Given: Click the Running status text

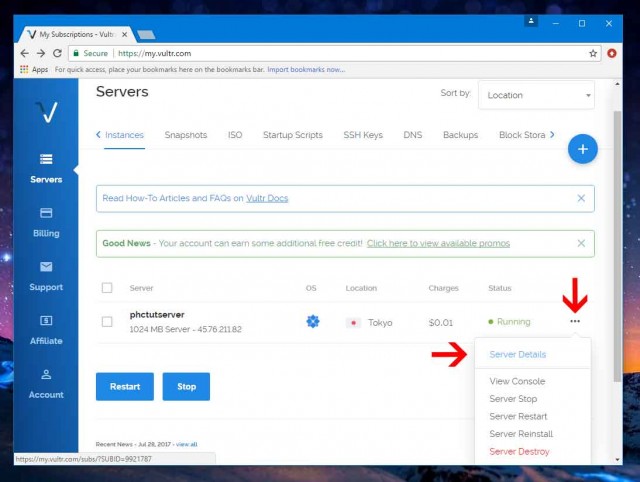Looking at the screenshot, I should click(x=513, y=322).
